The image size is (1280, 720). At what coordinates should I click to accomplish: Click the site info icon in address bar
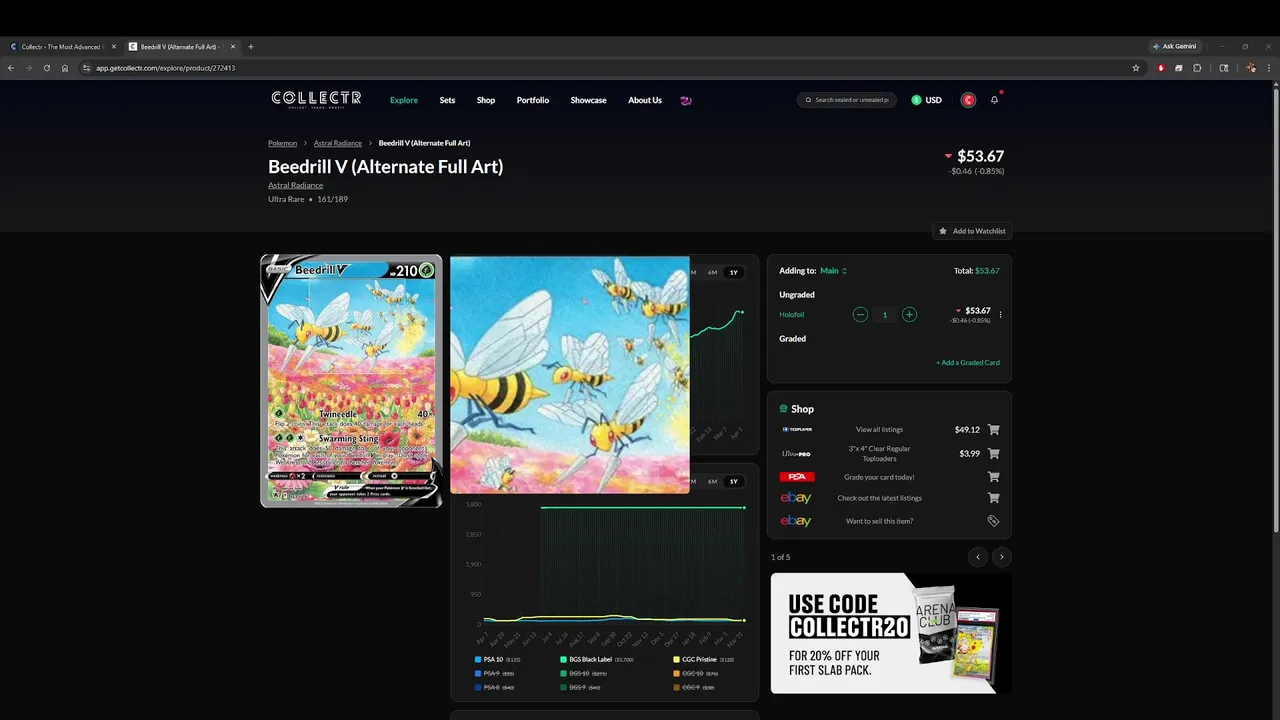(86, 68)
